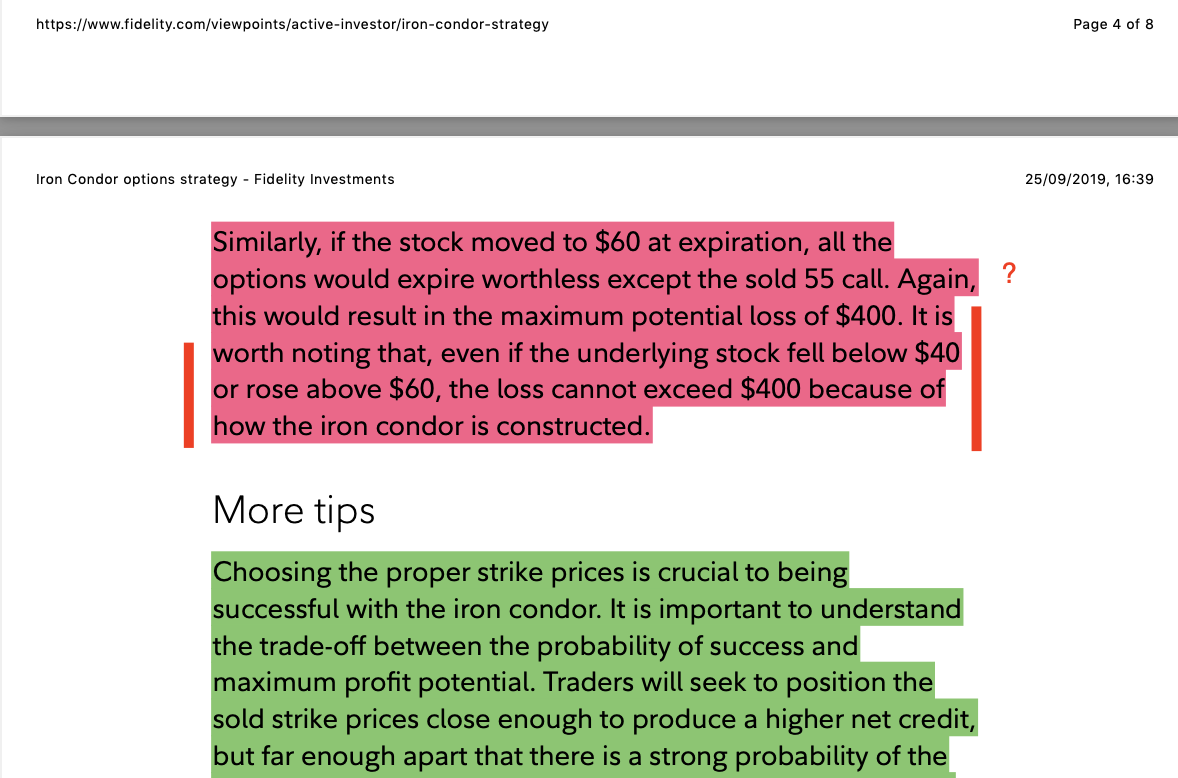Click the 25/09/2019, 16:39 timestamp
Image resolution: width=1178 pixels, height=778 pixels.
click(x=1089, y=180)
